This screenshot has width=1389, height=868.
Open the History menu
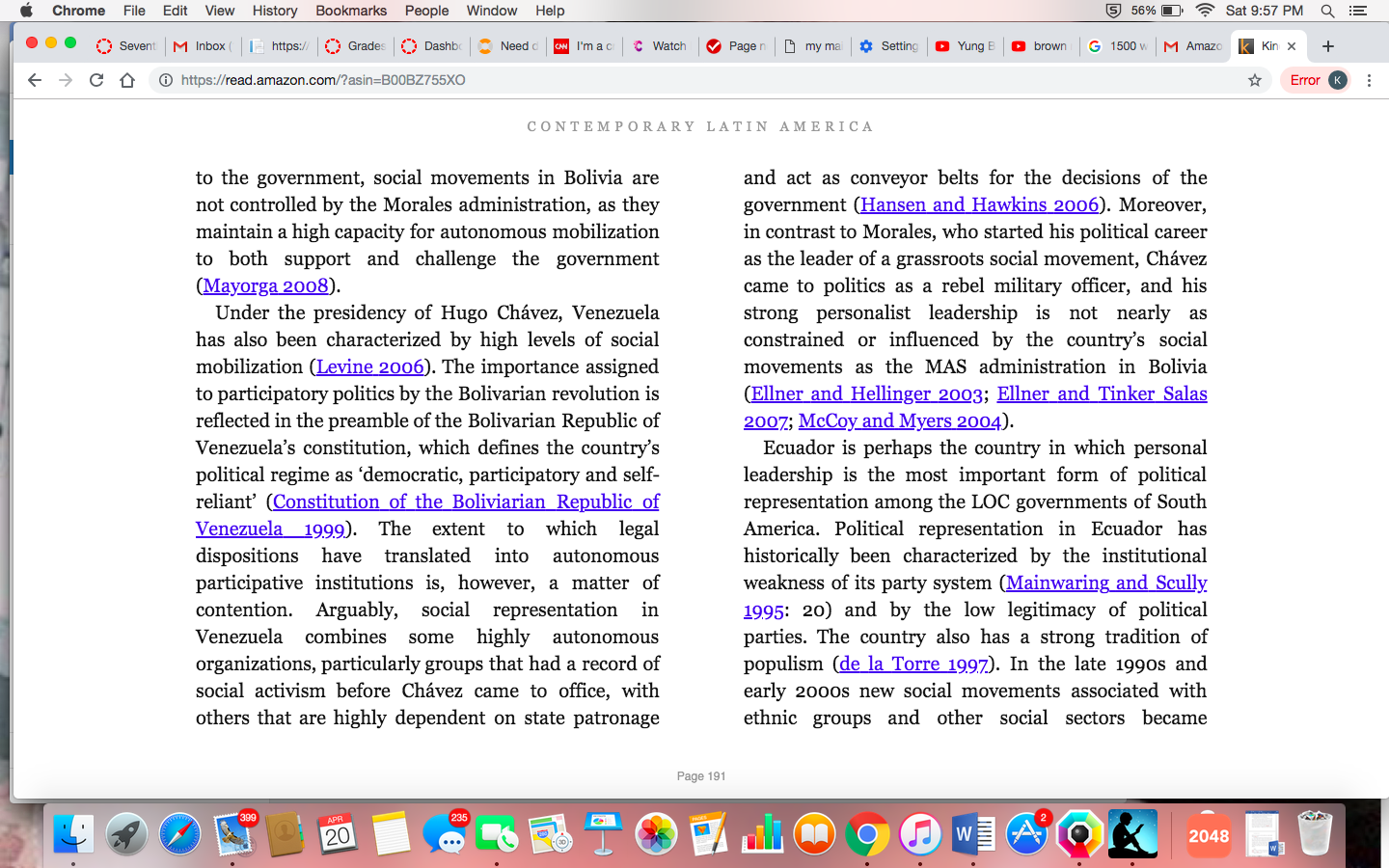click(275, 11)
